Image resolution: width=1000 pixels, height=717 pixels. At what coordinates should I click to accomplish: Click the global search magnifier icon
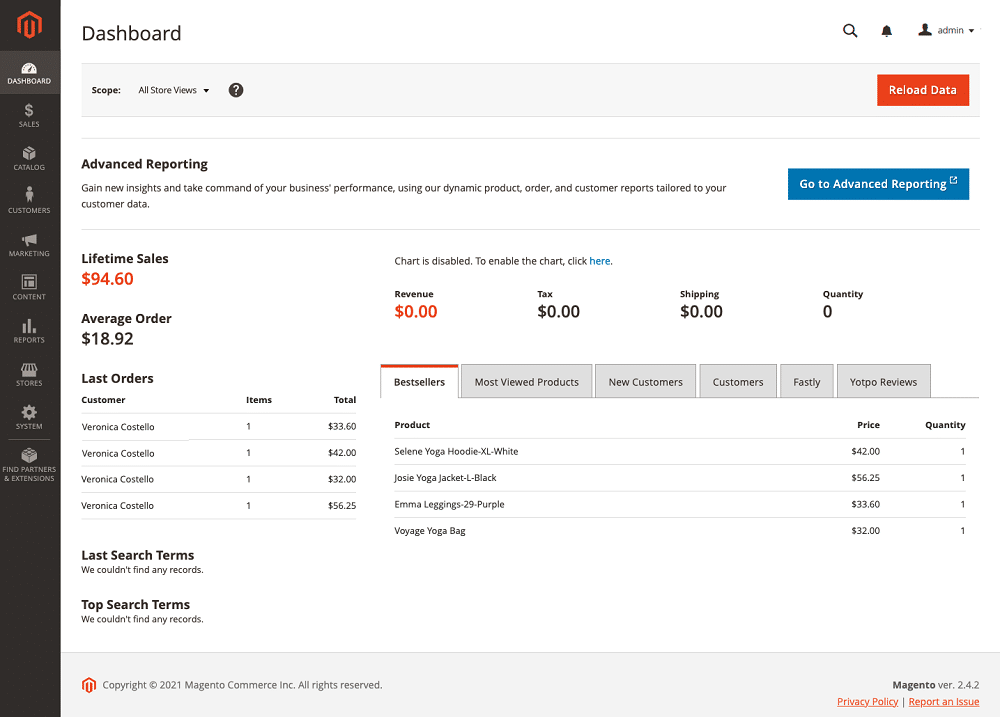850,30
